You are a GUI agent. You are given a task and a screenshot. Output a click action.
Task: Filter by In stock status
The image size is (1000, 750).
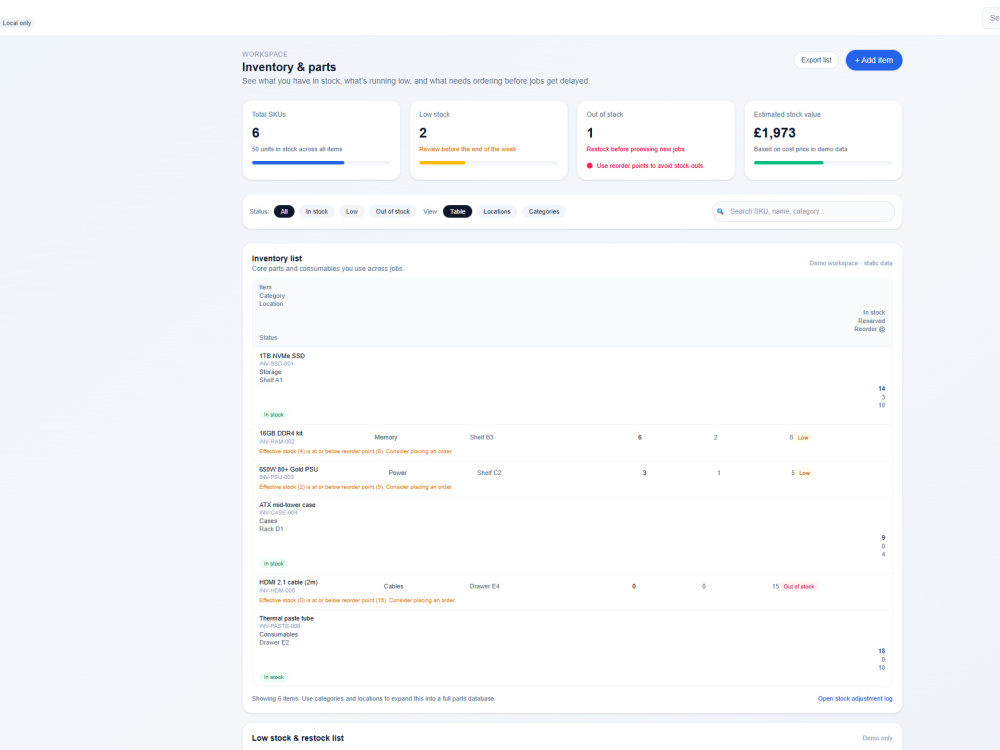pyautogui.click(x=316, y=212)
